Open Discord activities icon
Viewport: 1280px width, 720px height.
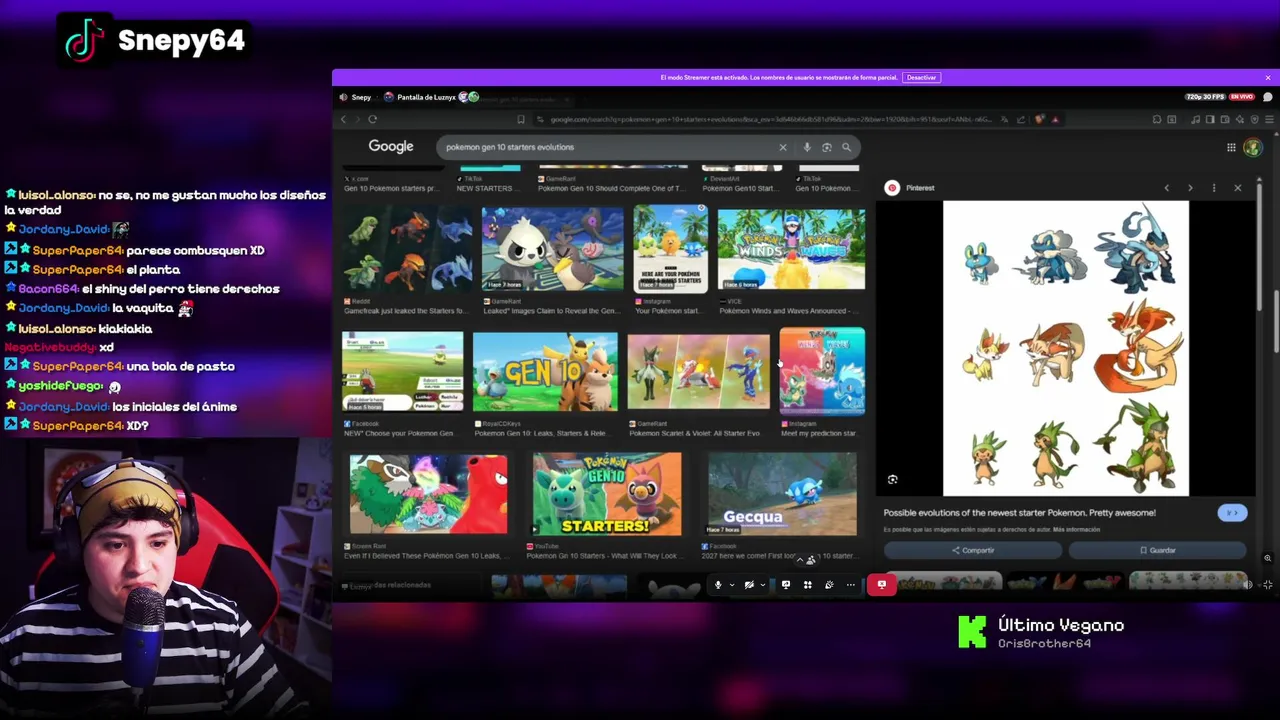point(807,585)
